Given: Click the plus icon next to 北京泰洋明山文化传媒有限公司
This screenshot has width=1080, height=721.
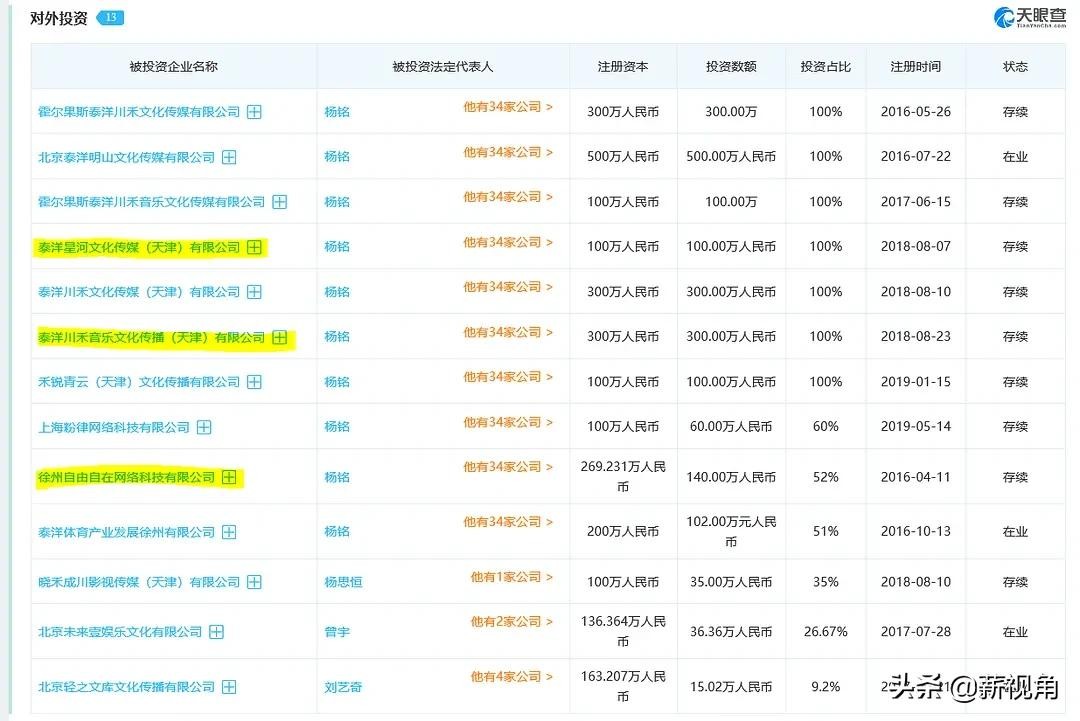Looking at the screenshot, I should tap(229, 157).
